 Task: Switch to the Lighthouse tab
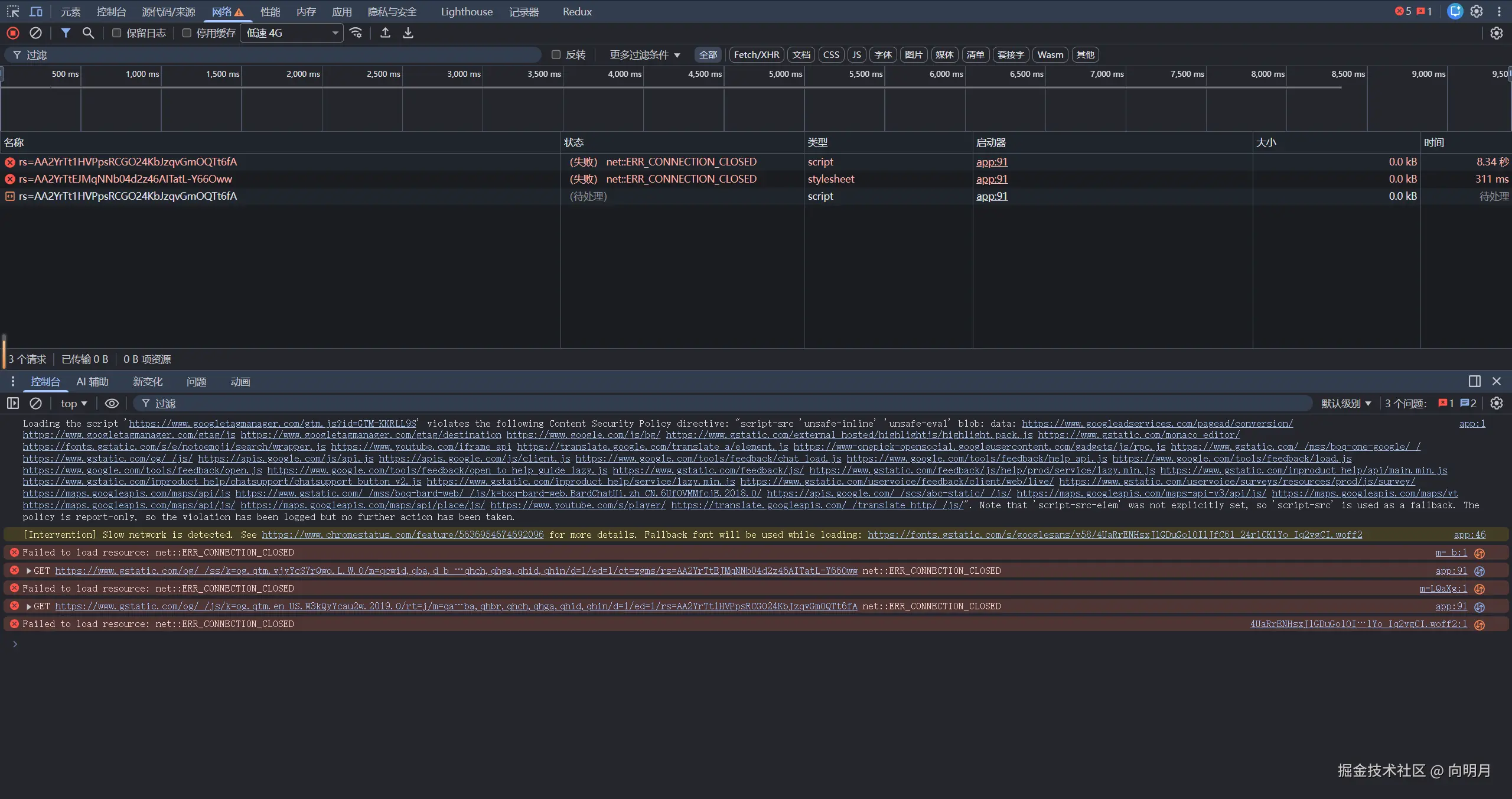466,12
